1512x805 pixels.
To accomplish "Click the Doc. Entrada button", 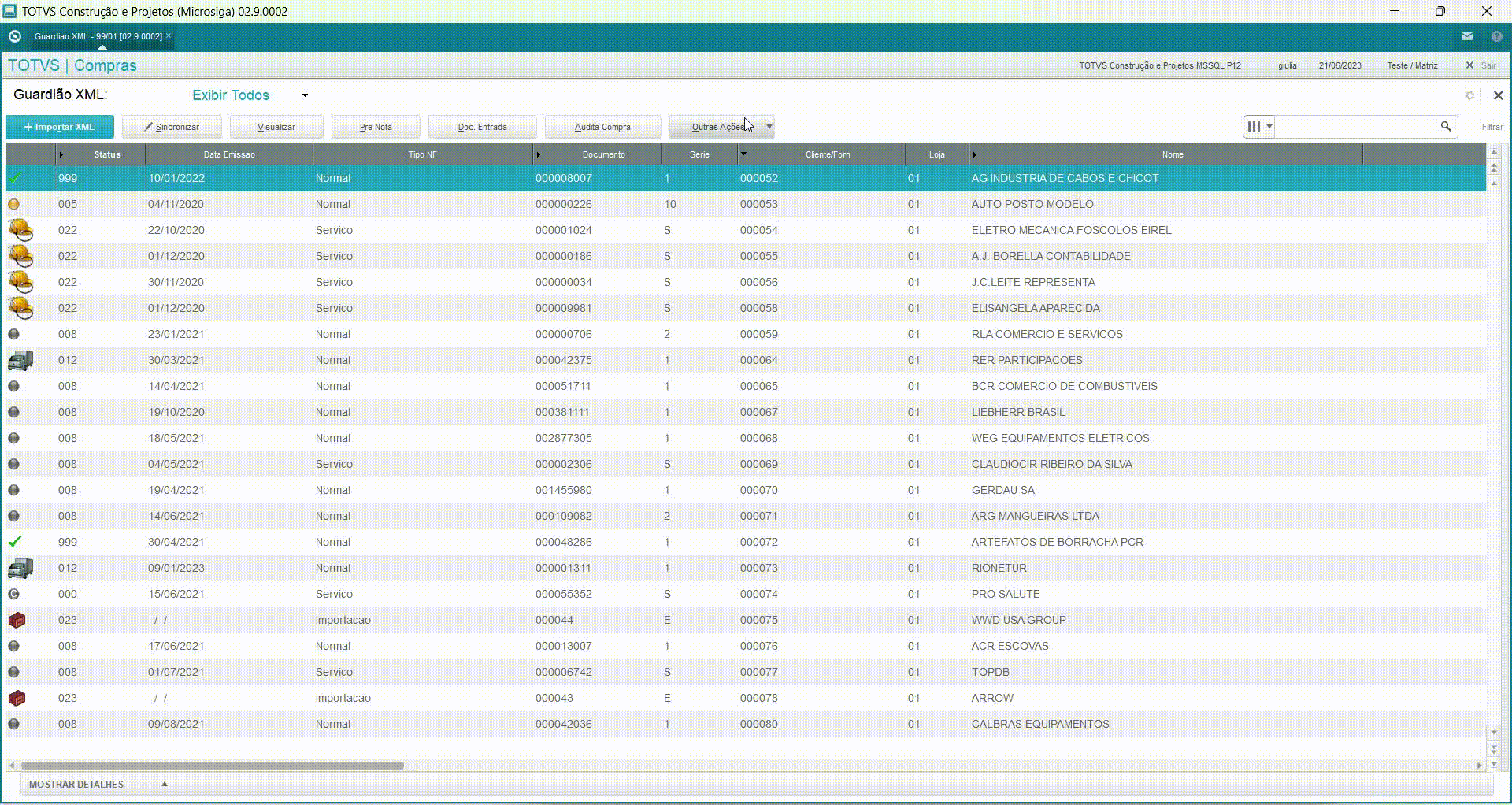I will [483, 127].
